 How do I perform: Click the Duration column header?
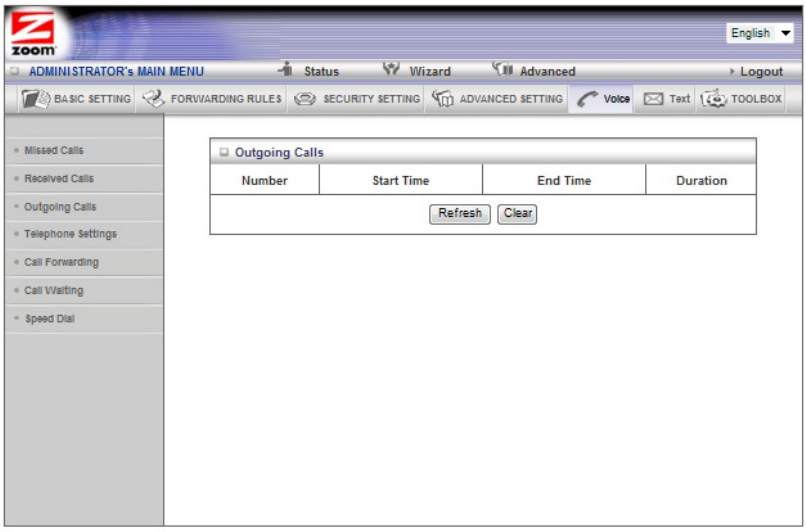click(x=701, y=180)
